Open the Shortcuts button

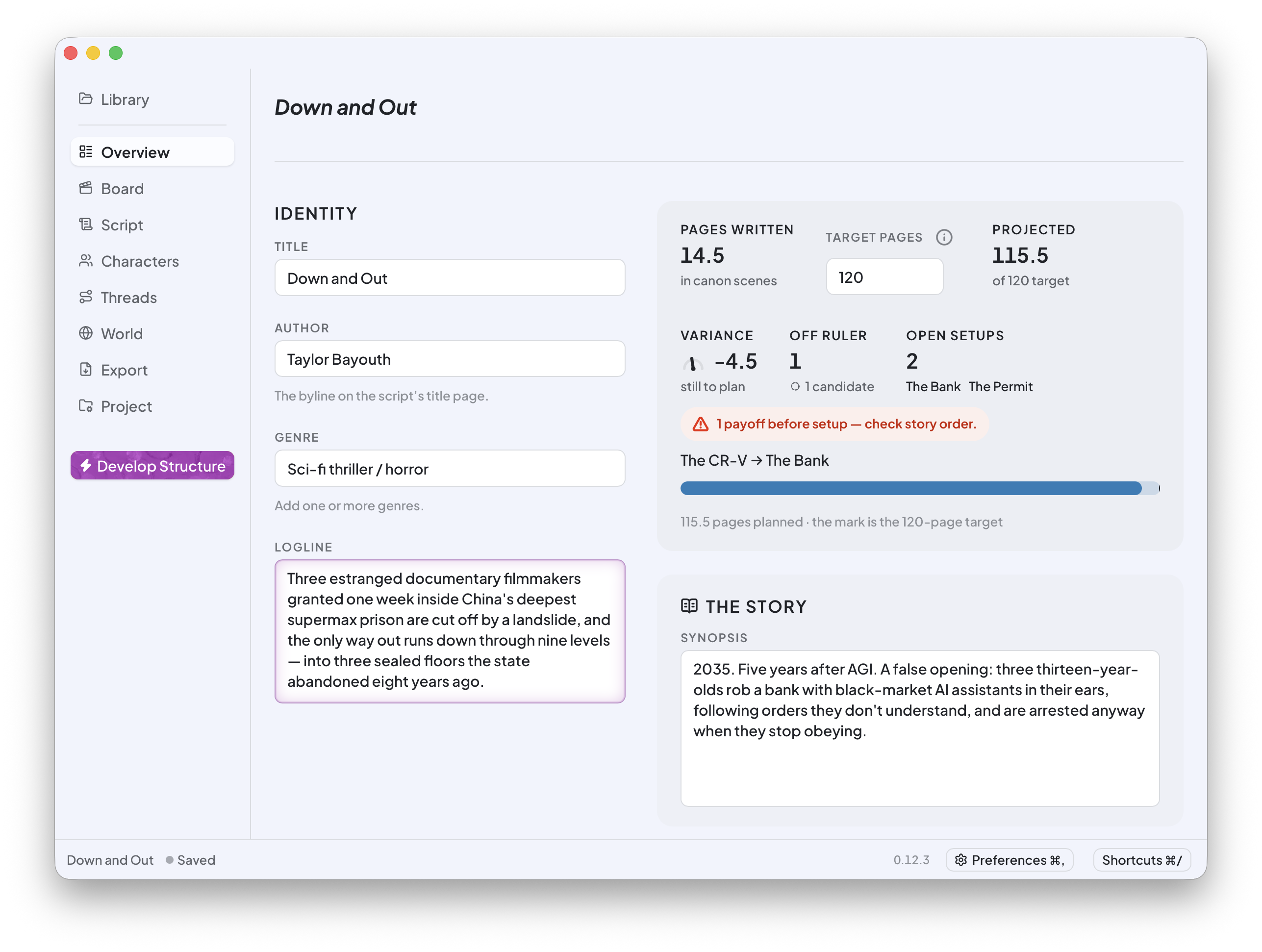tap(1141, 860)
